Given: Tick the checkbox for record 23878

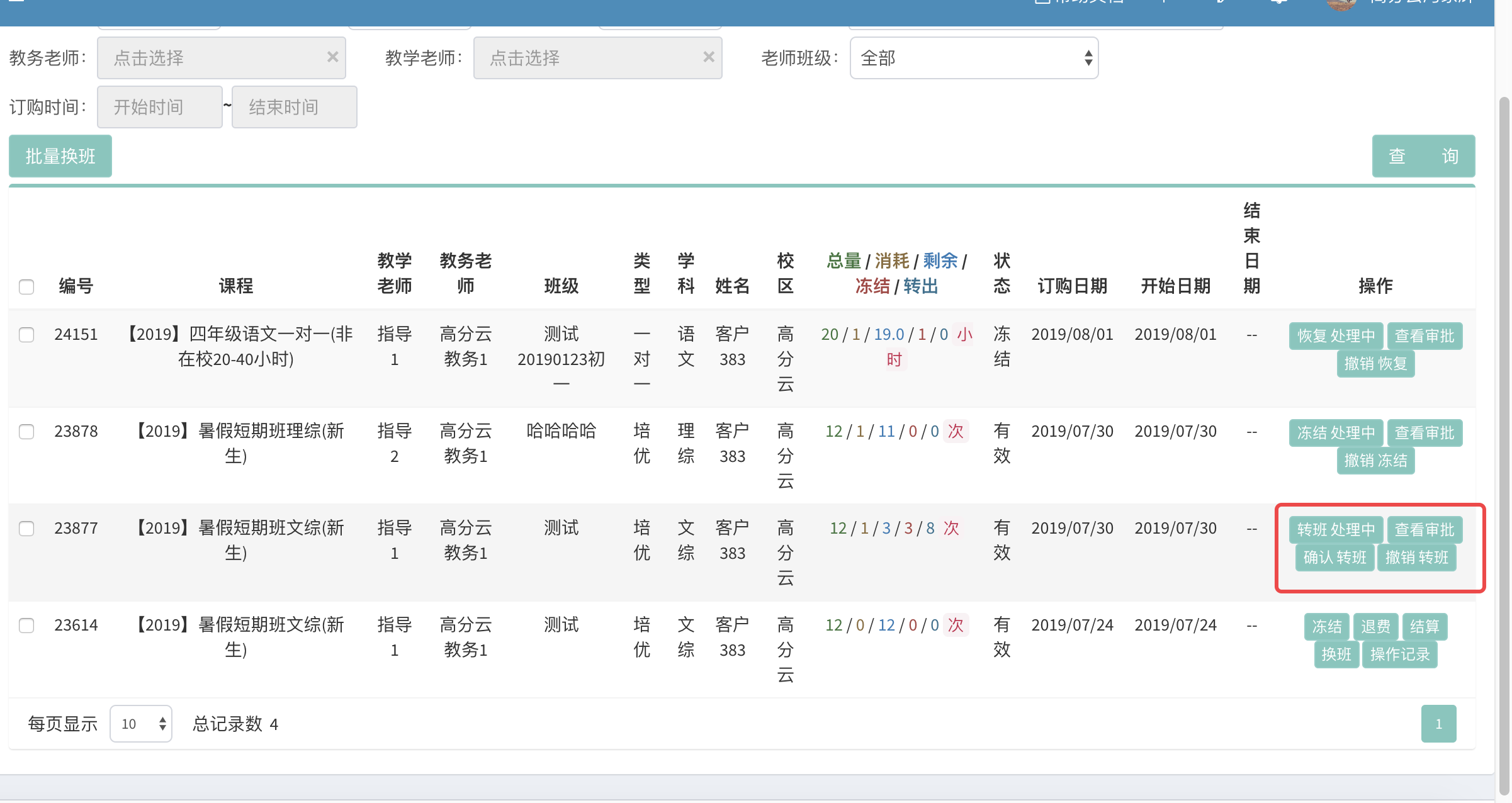Looking at the screenshot, I should click(26, 431).
